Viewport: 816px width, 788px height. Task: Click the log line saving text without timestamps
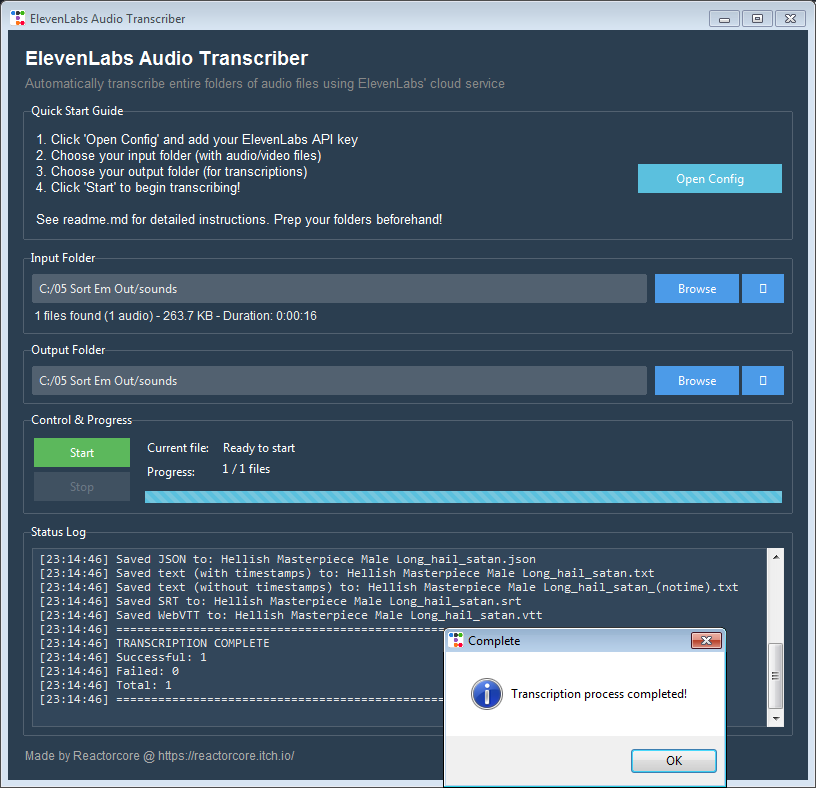[x=389, y=587]
